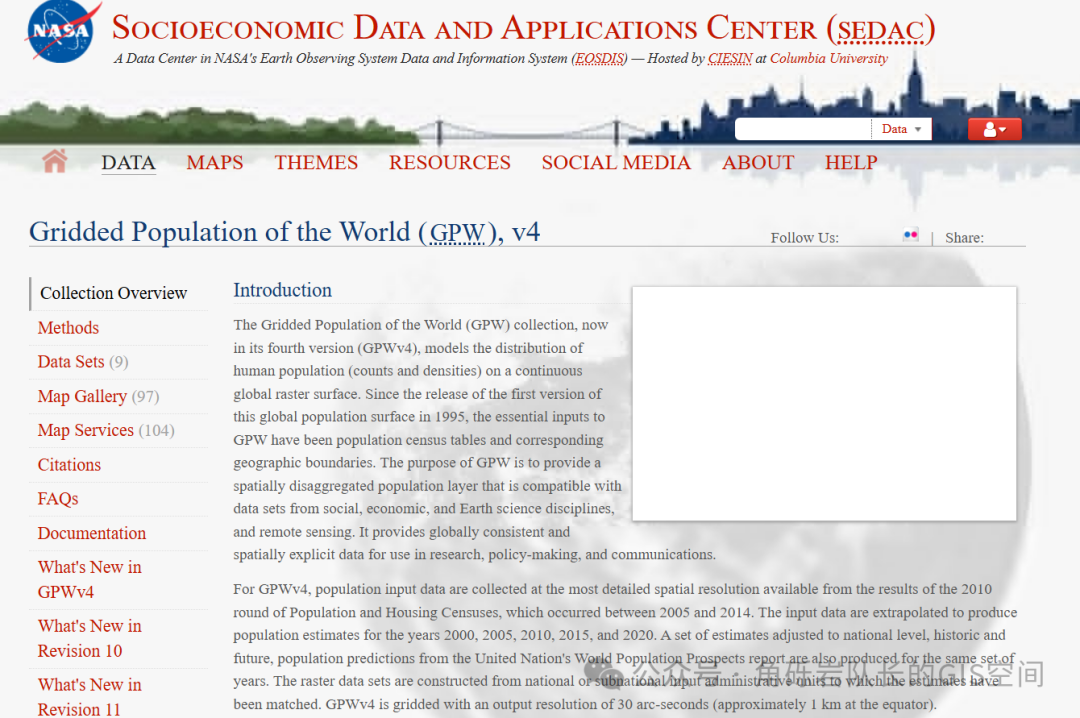This screenshot has height=718, width=1080.
Task: Open What's New in GPWv4
Action: (90, 579)
